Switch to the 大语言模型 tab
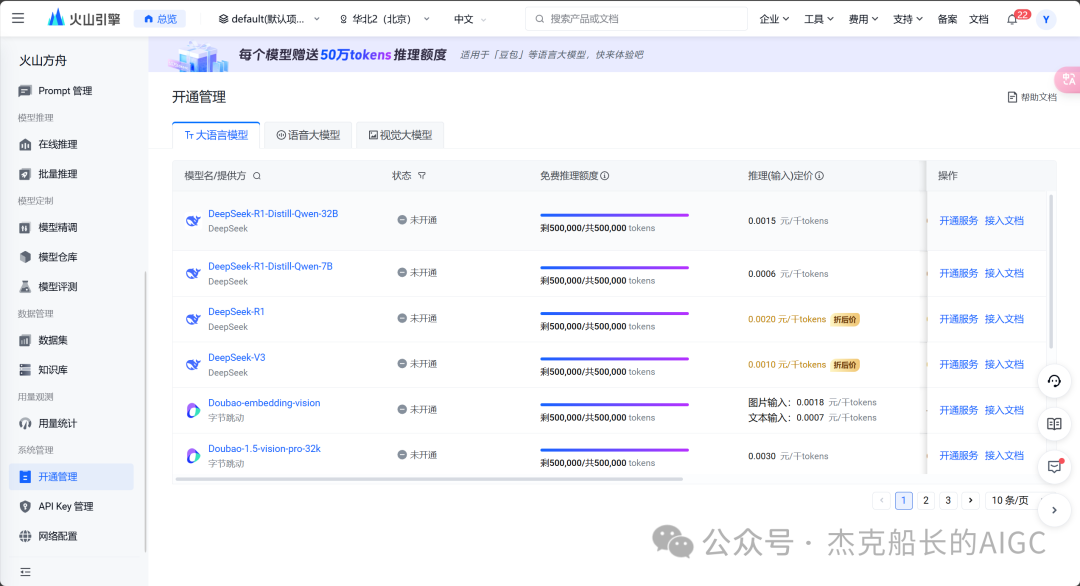This screenshot has width=1080, height=586. (216, 136)
